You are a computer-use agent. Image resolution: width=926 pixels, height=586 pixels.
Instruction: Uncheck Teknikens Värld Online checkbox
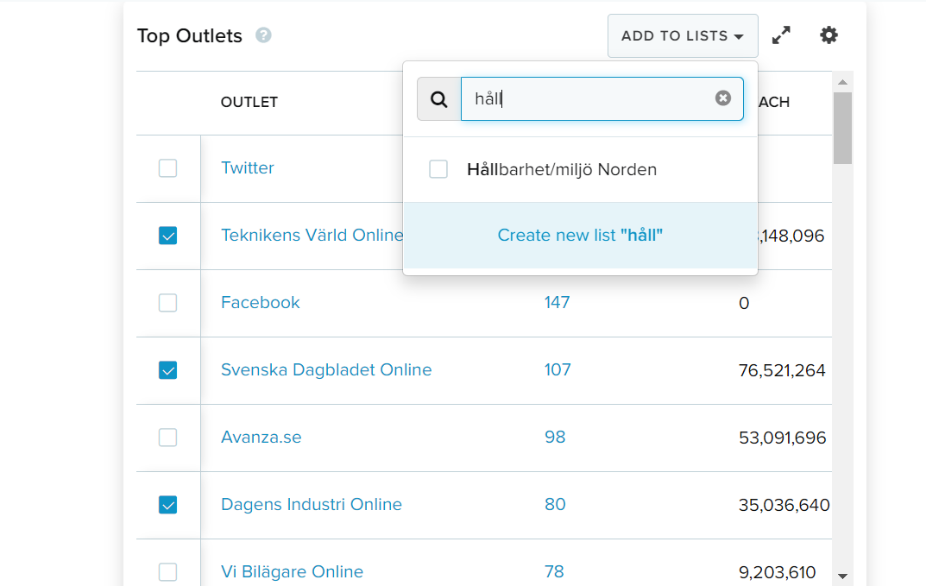tap(168, 236)
